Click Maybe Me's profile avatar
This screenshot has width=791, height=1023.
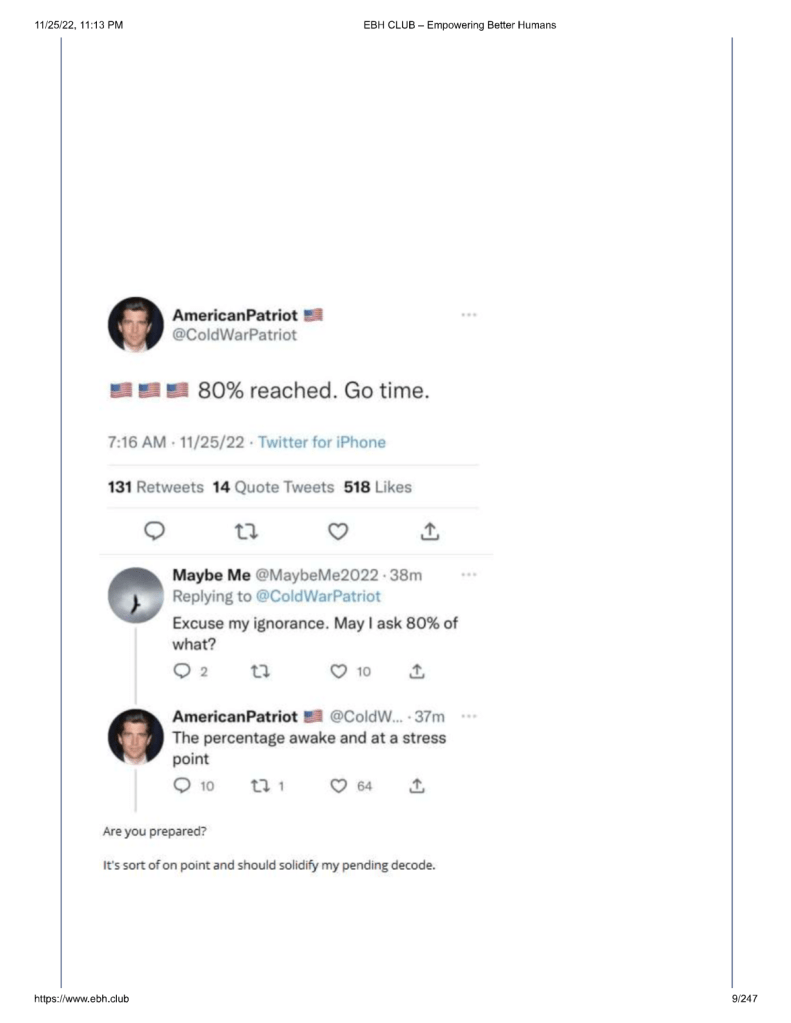point(135,595)
